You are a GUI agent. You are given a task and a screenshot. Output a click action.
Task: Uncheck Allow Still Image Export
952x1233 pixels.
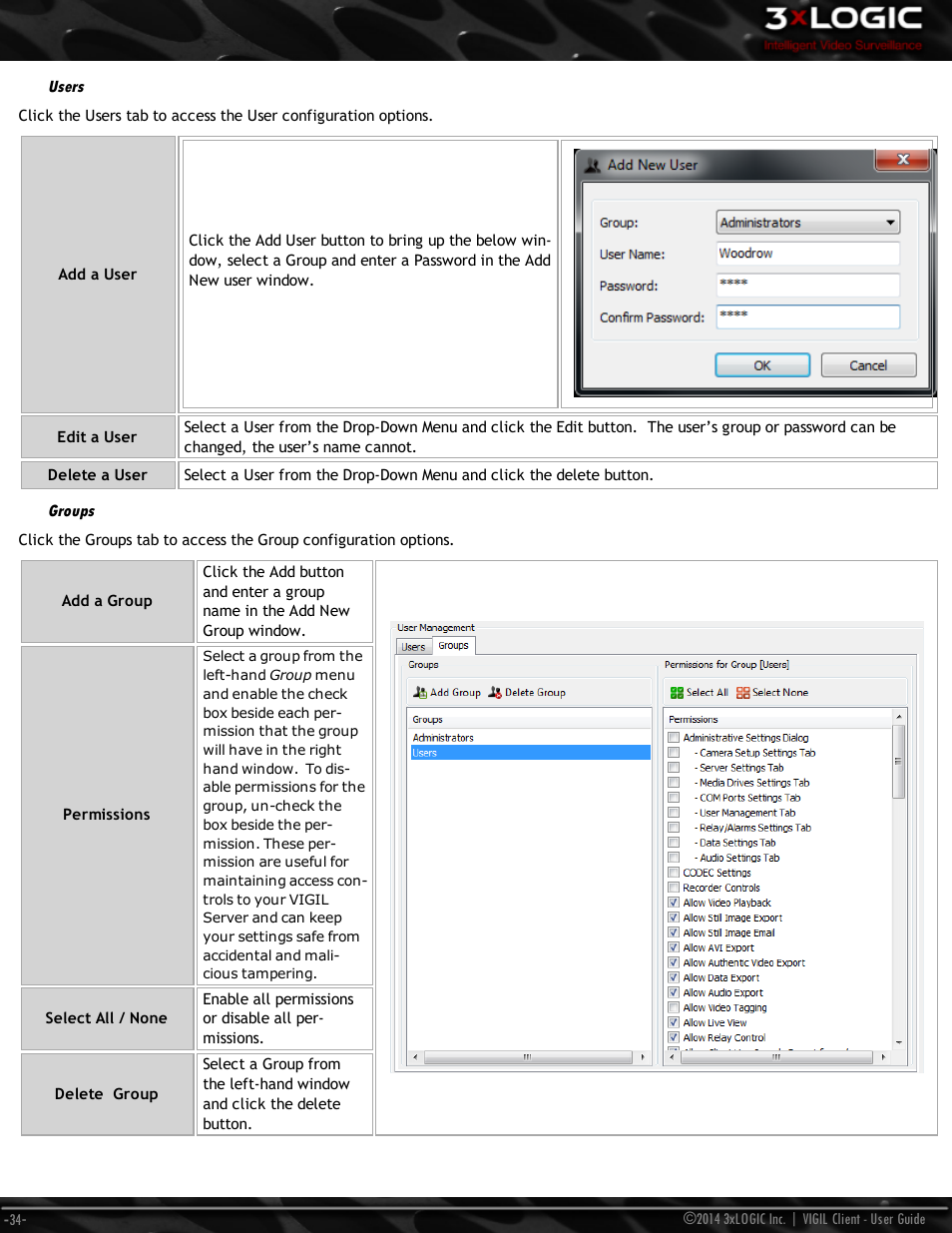[x=674, y=918]
